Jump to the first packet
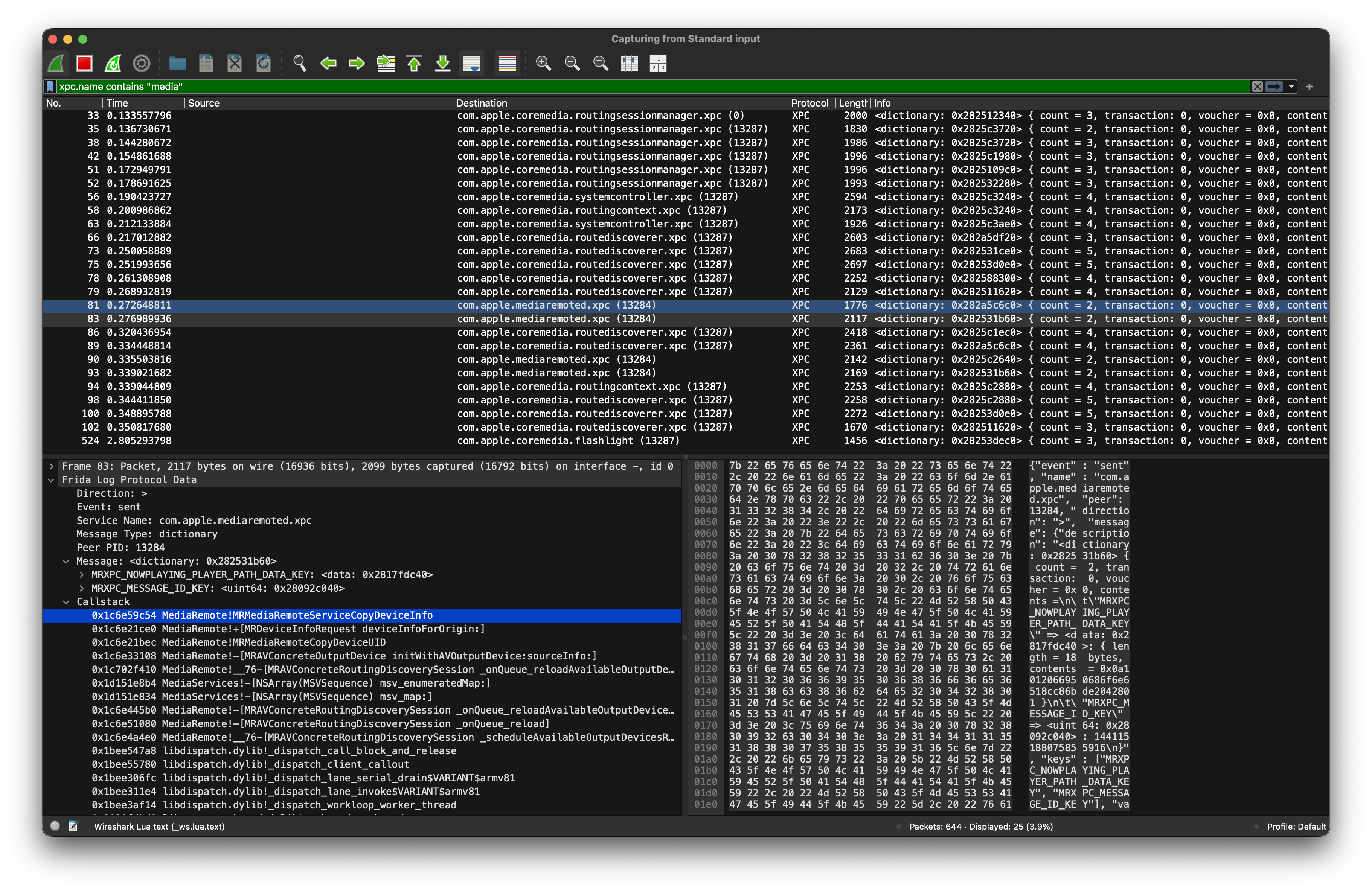Image resolution: width=1372 pixels, height=892 pixels. 415,63
